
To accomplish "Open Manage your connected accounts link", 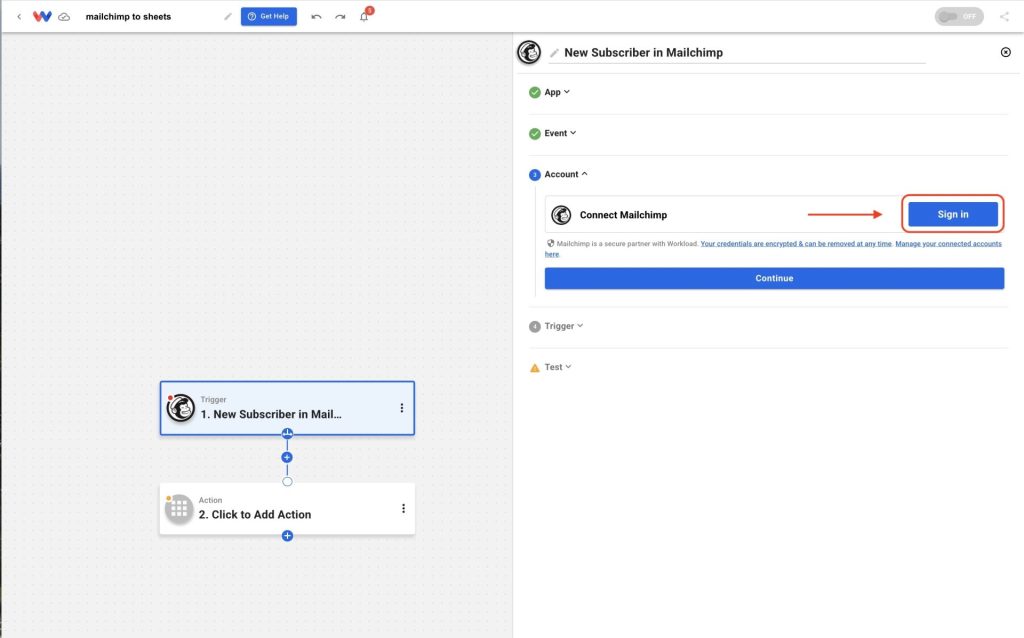I will click(948, 244).
